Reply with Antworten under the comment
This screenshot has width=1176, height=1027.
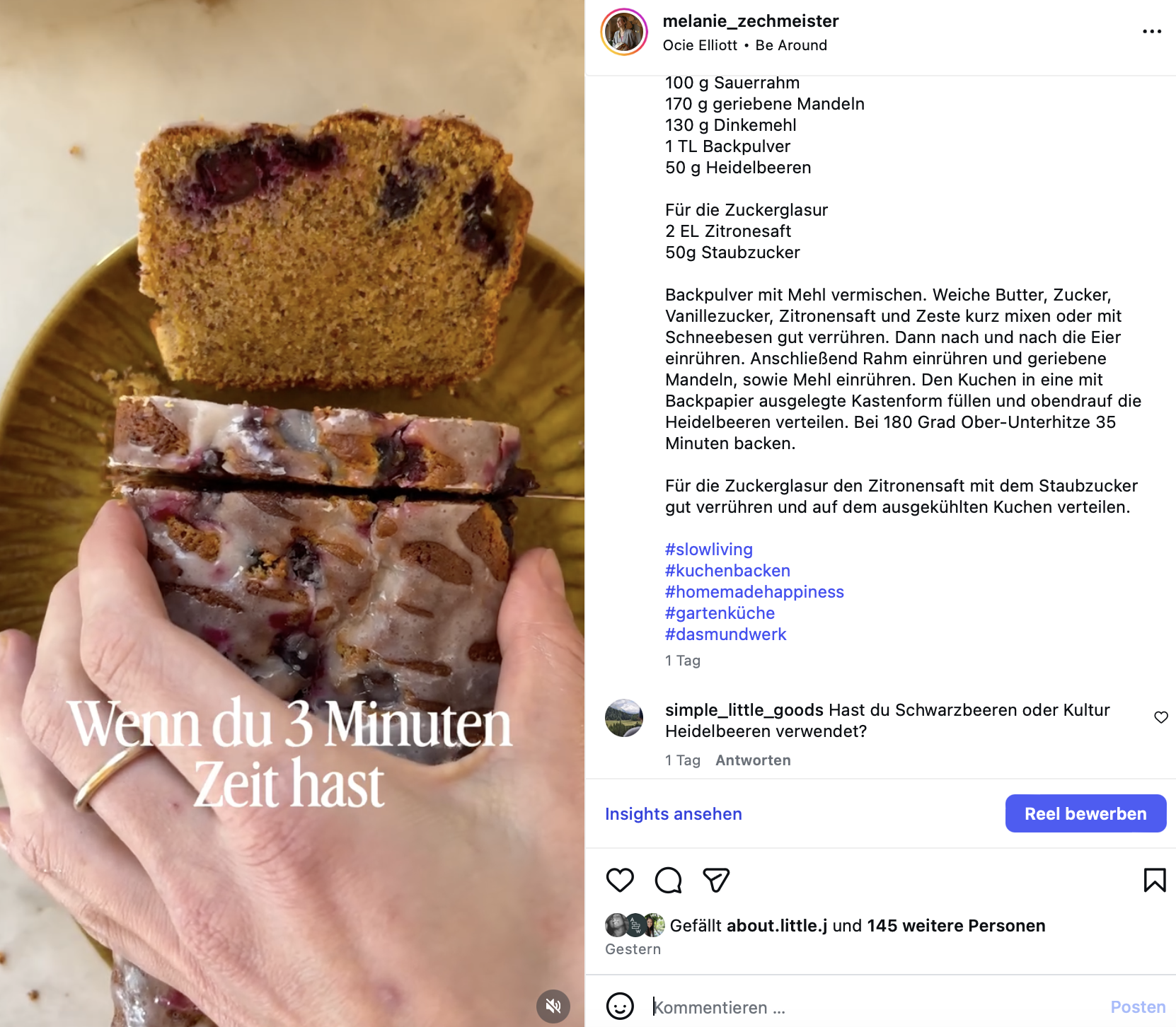[x=753, y=760]
